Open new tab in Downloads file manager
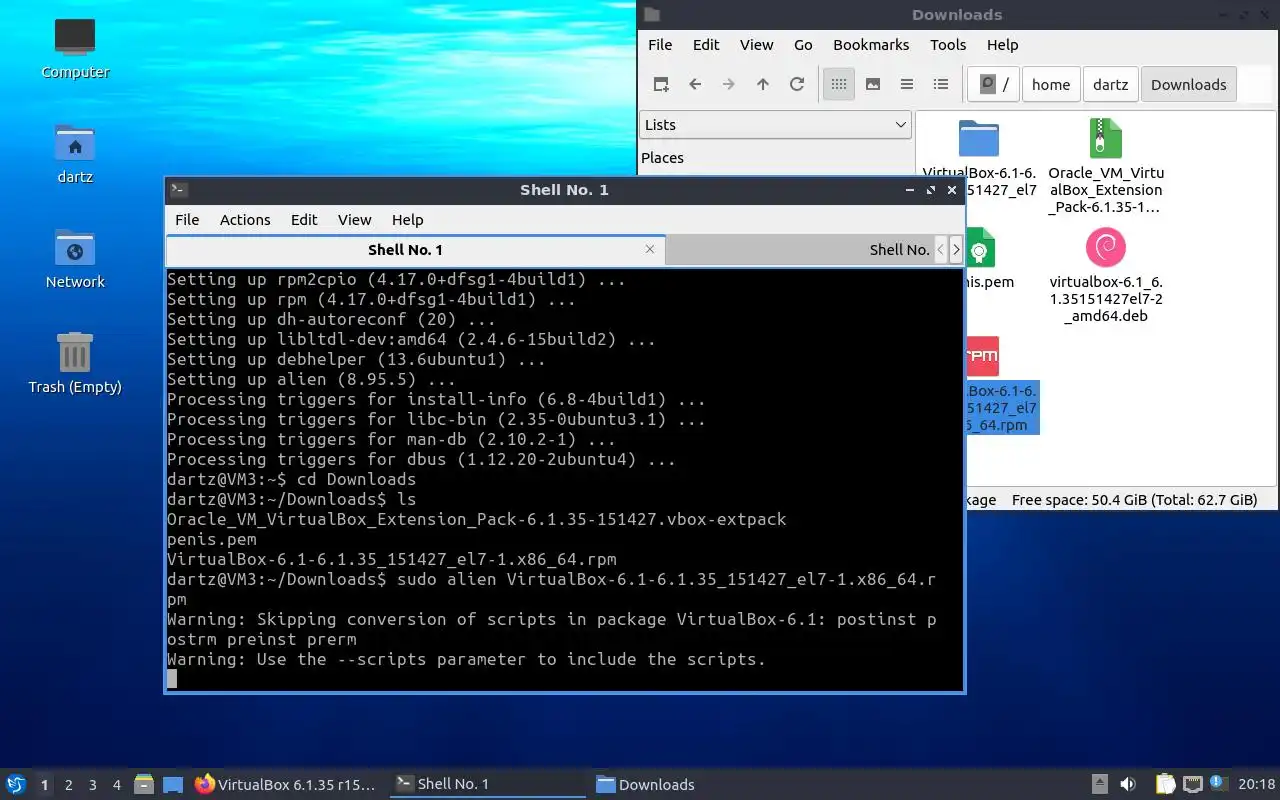Image resolution: width=1280 pixels, height=800 pixels. pos(661,85)
